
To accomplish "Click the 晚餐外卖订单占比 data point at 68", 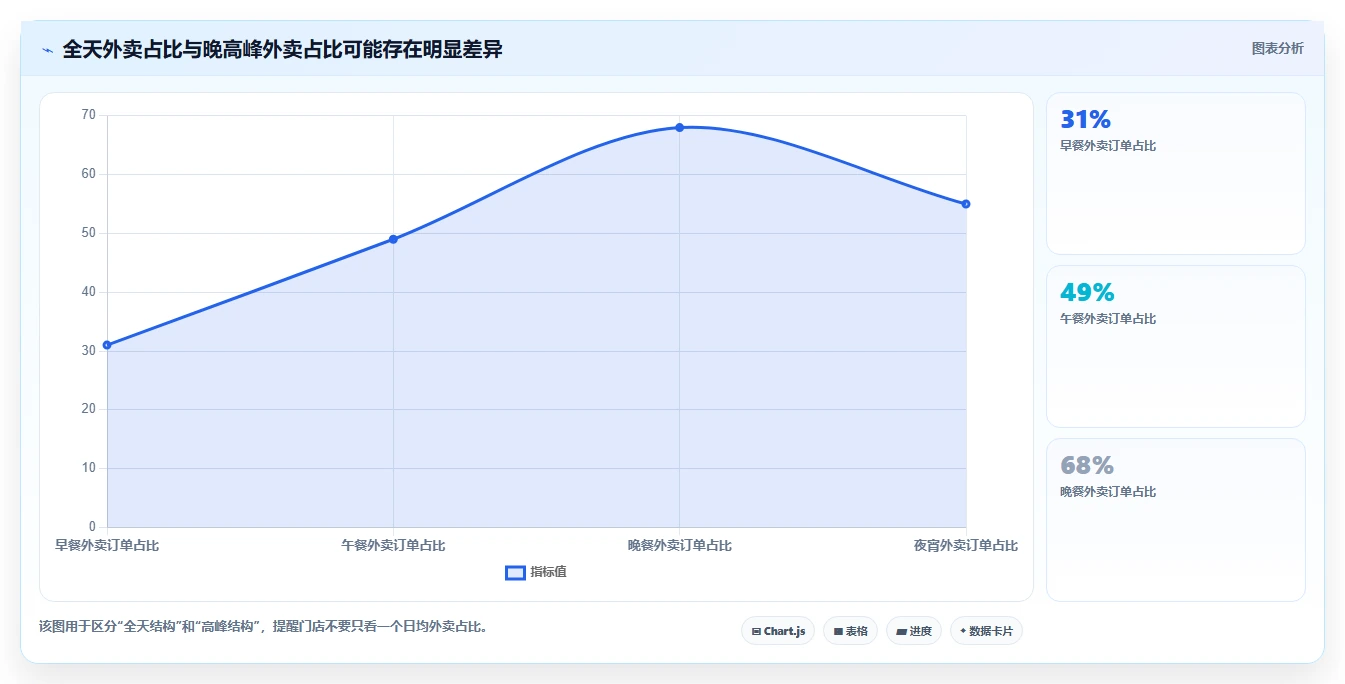I will (x=679, y=127).
